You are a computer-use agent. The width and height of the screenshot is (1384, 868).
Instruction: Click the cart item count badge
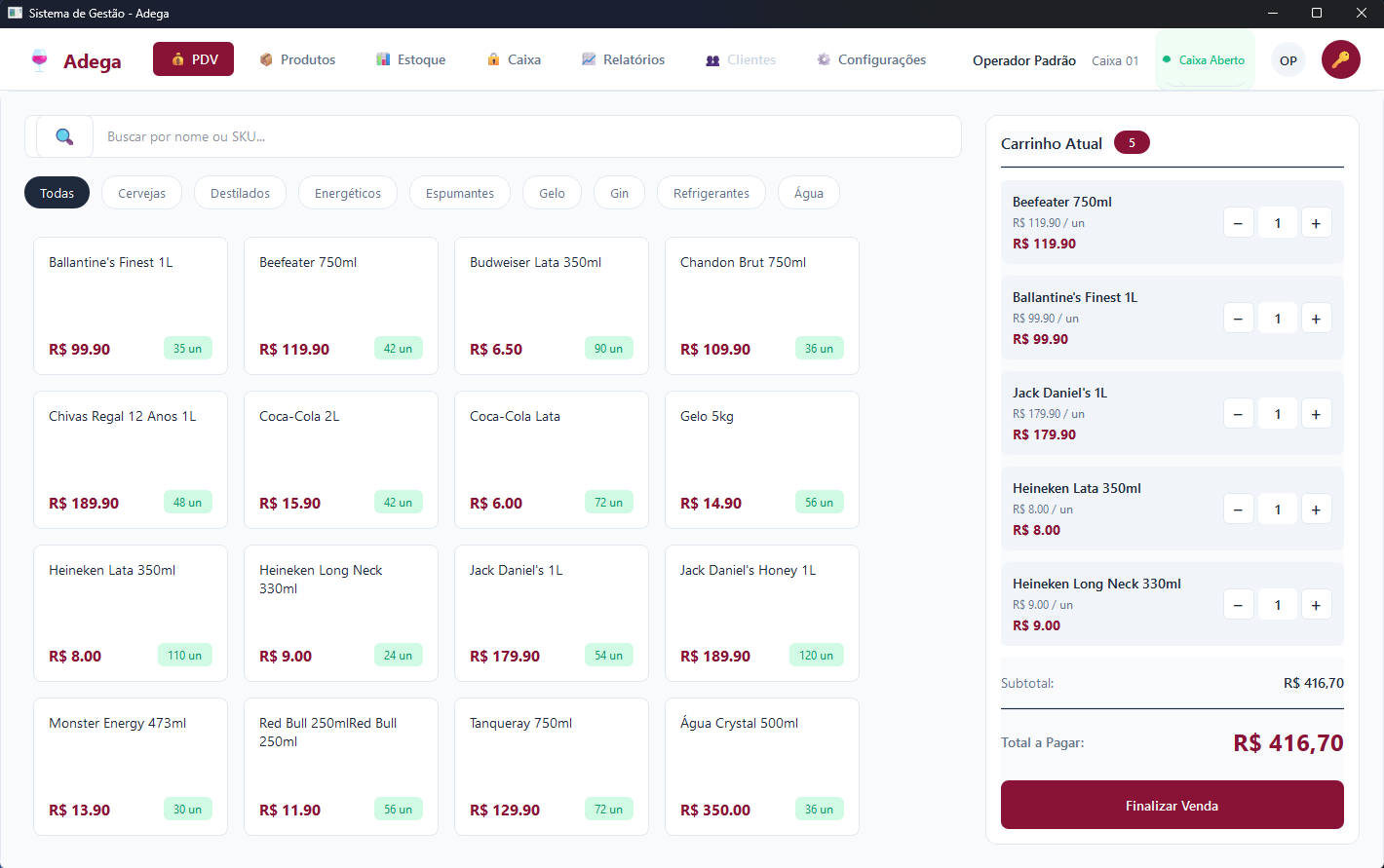[1132, 142]
